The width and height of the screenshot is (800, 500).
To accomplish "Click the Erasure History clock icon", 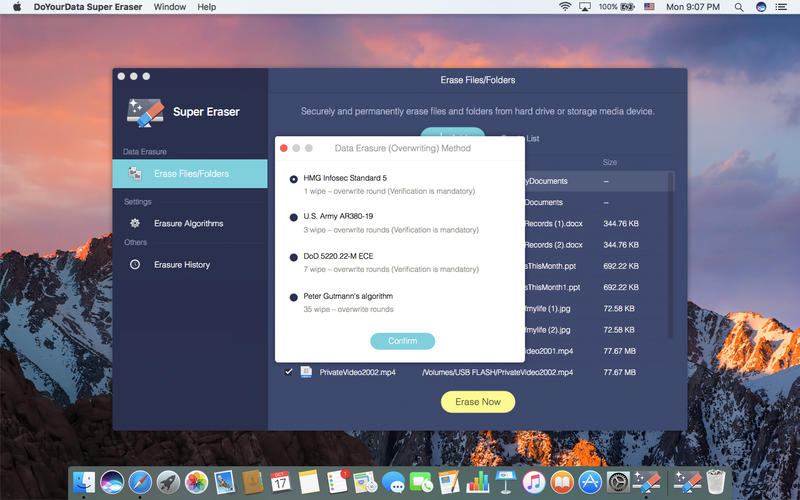I will pyautogui.click(x=135, y=264).
